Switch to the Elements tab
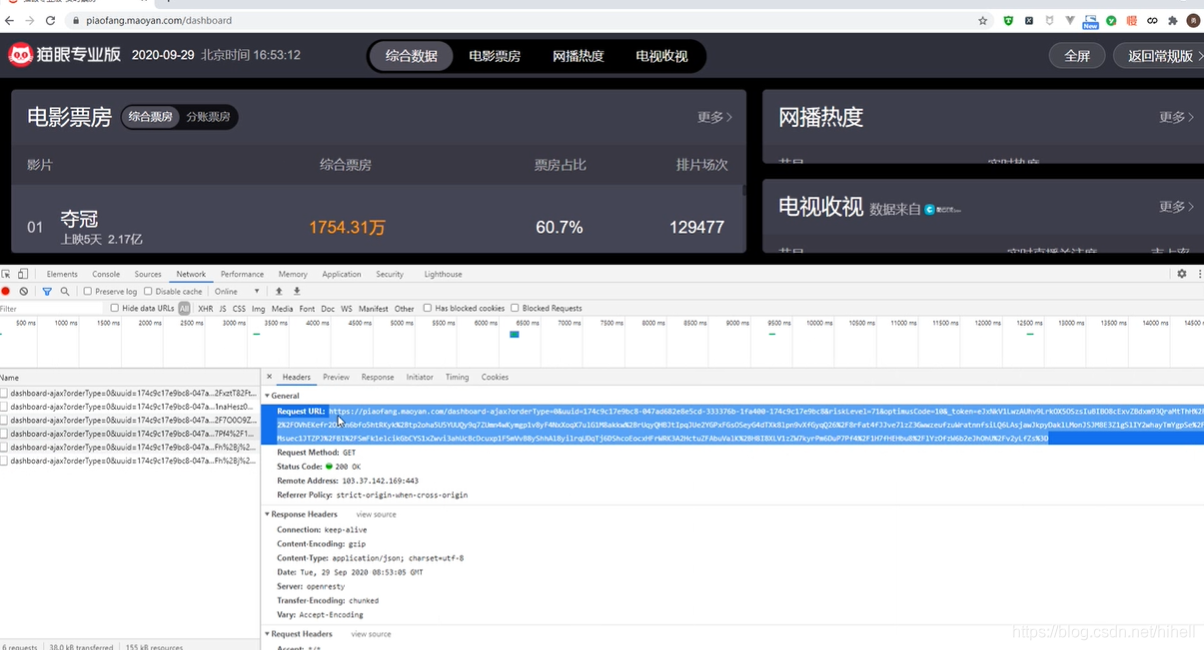The image size is (1204, 650). click(x=62, y=274)
